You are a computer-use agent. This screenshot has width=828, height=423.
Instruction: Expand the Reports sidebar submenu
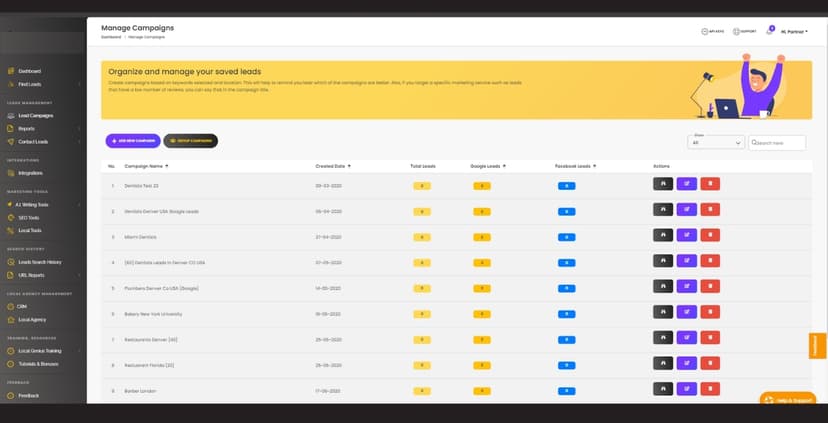tap(79, 129)
